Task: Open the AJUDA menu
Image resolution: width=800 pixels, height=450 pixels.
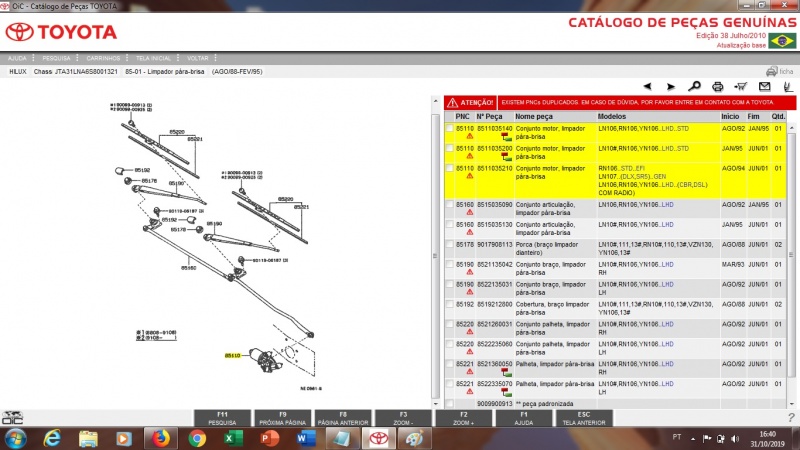Action: (x=17, y=58)
